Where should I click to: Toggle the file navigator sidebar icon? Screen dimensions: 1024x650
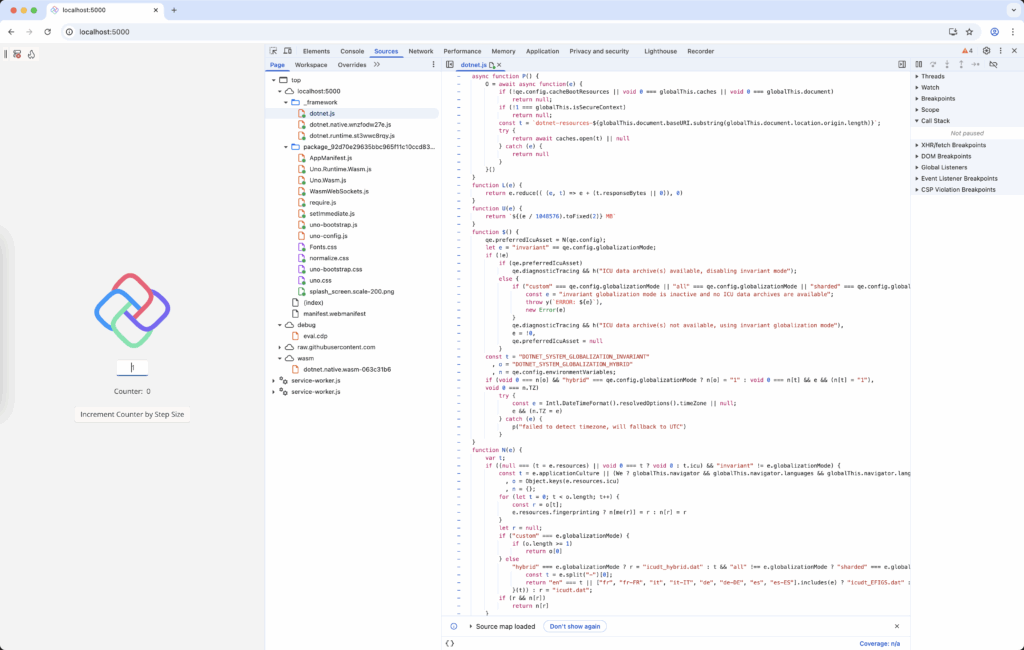tap(450, 64)
